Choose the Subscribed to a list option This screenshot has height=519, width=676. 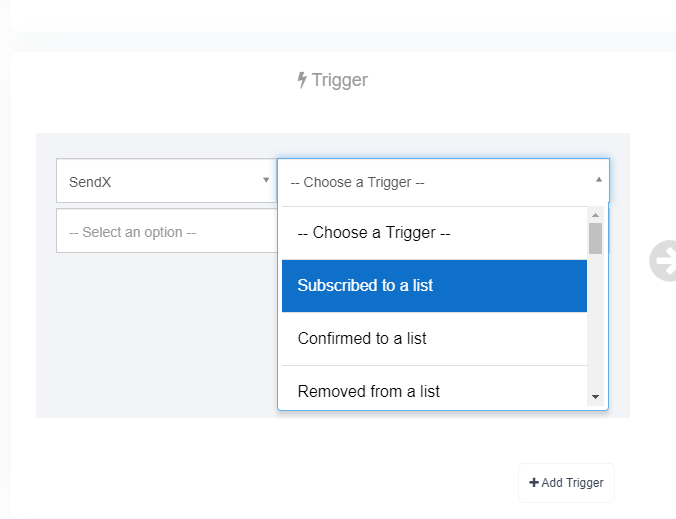434,285
